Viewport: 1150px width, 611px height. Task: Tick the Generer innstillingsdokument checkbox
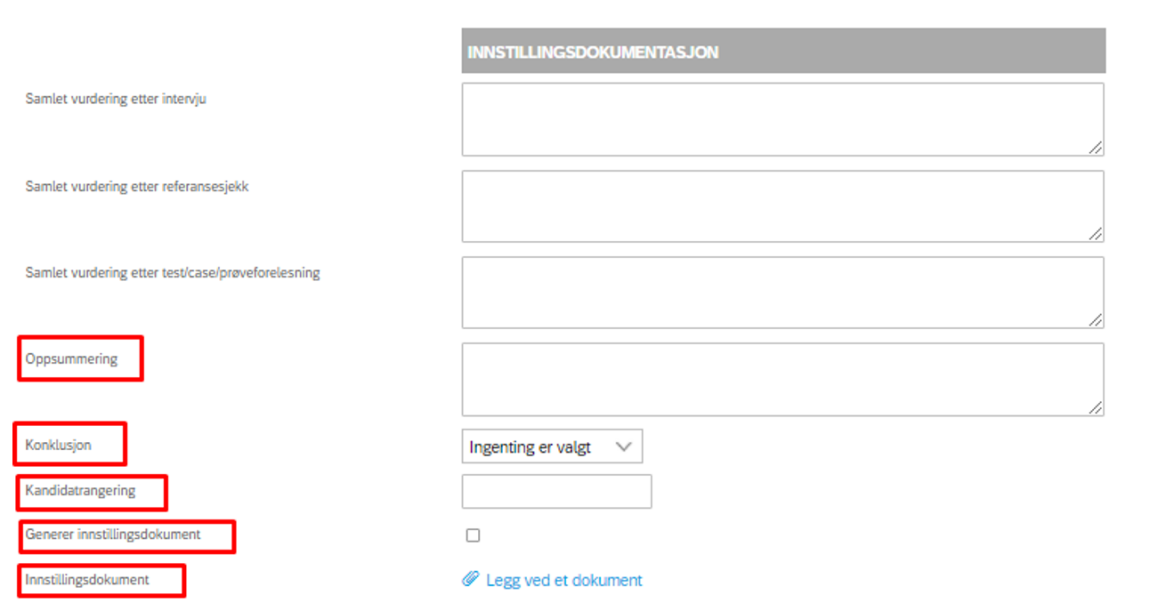tap(473, 535)
